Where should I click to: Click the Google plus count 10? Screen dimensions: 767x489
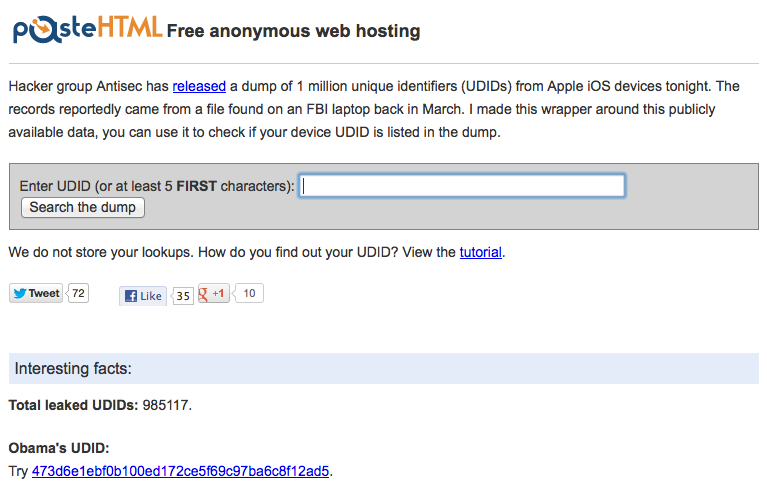click(x=249, y=293)
